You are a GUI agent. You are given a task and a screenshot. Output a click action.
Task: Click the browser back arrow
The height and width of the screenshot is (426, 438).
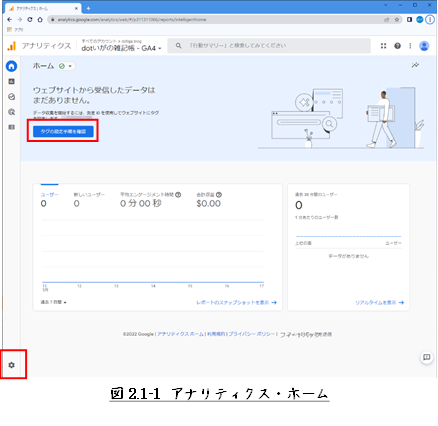[10, 20]
